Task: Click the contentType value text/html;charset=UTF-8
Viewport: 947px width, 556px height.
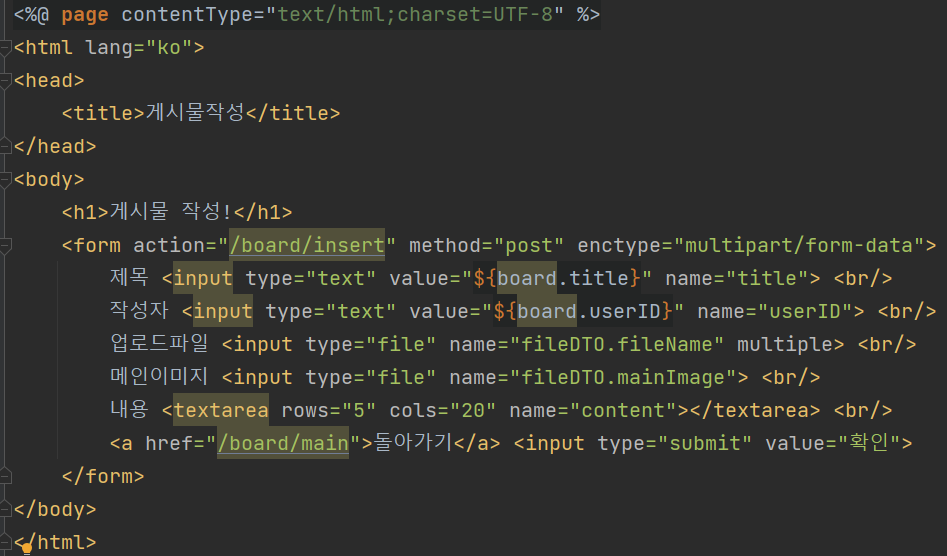Action: click(x=415, y=14)
